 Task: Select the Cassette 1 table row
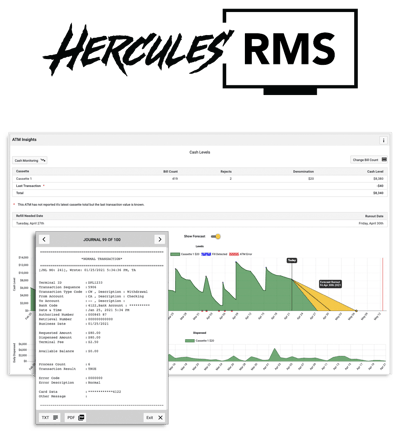pyautogui.click(x=200, y=179)
